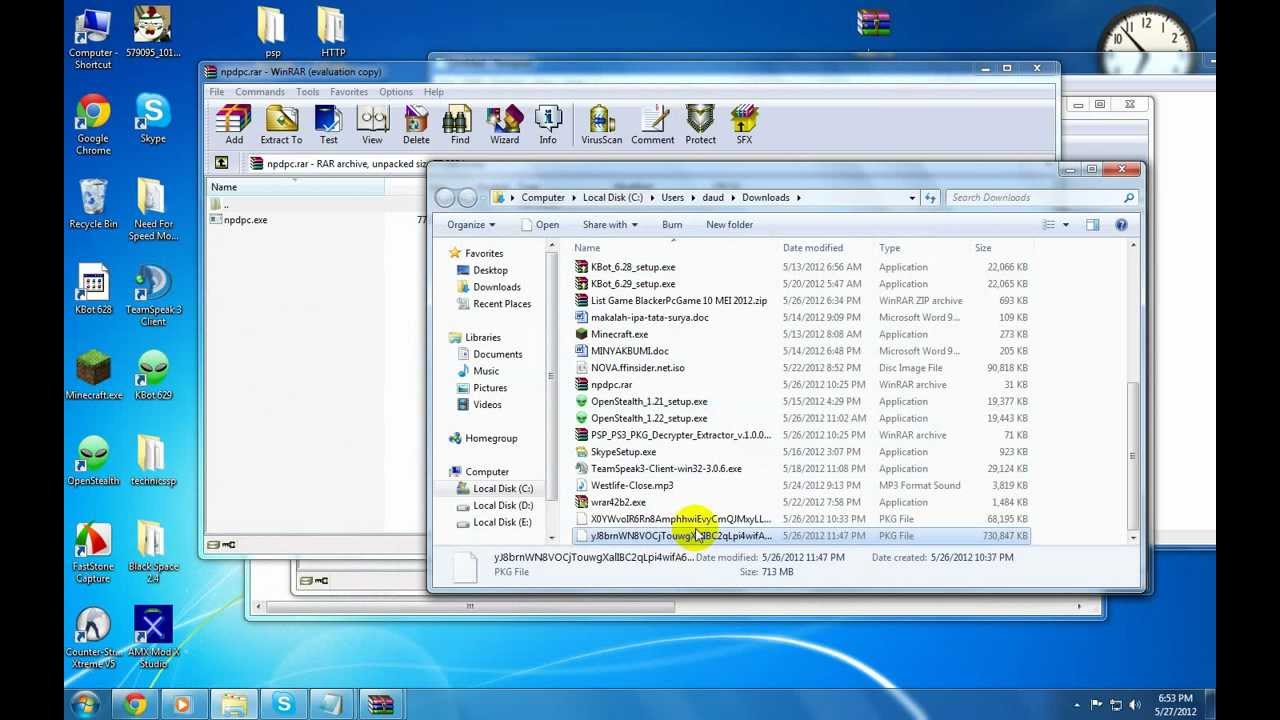1280x720 pixels.
Task: Select Downloads under Favorites
Action: pos(497,287)
